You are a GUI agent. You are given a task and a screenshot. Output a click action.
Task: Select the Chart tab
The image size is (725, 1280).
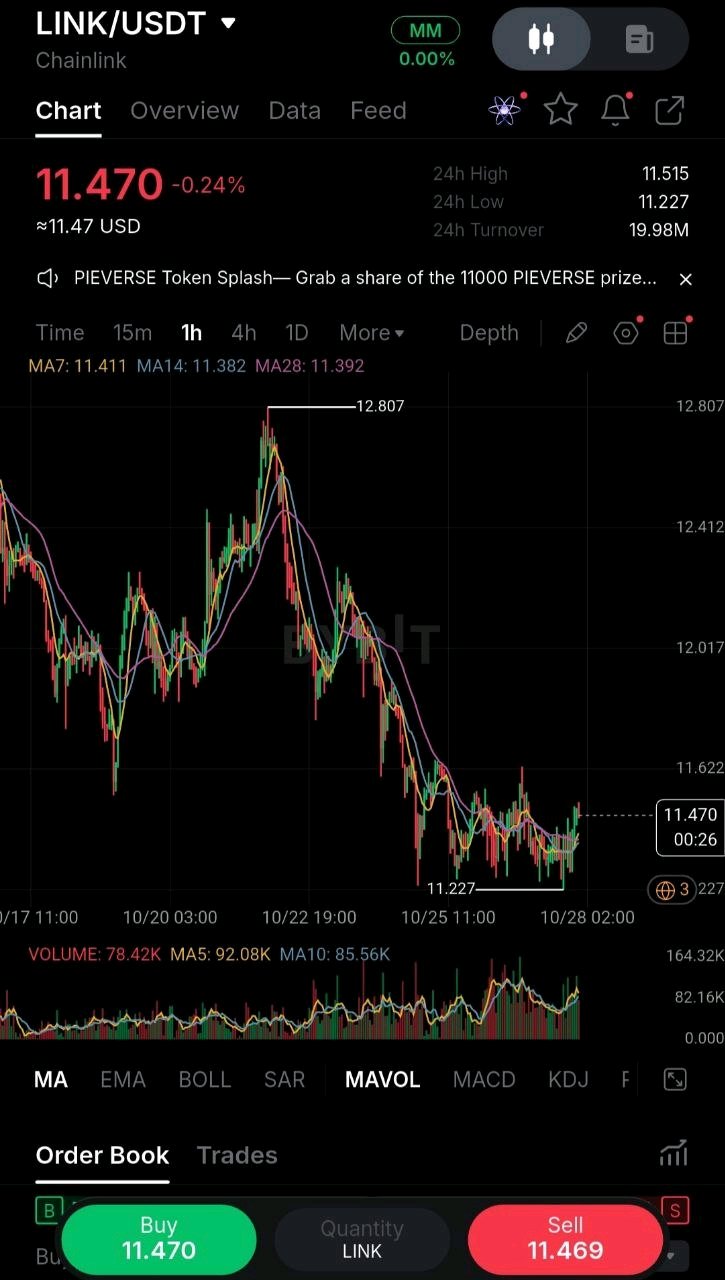tap(68, 111)
